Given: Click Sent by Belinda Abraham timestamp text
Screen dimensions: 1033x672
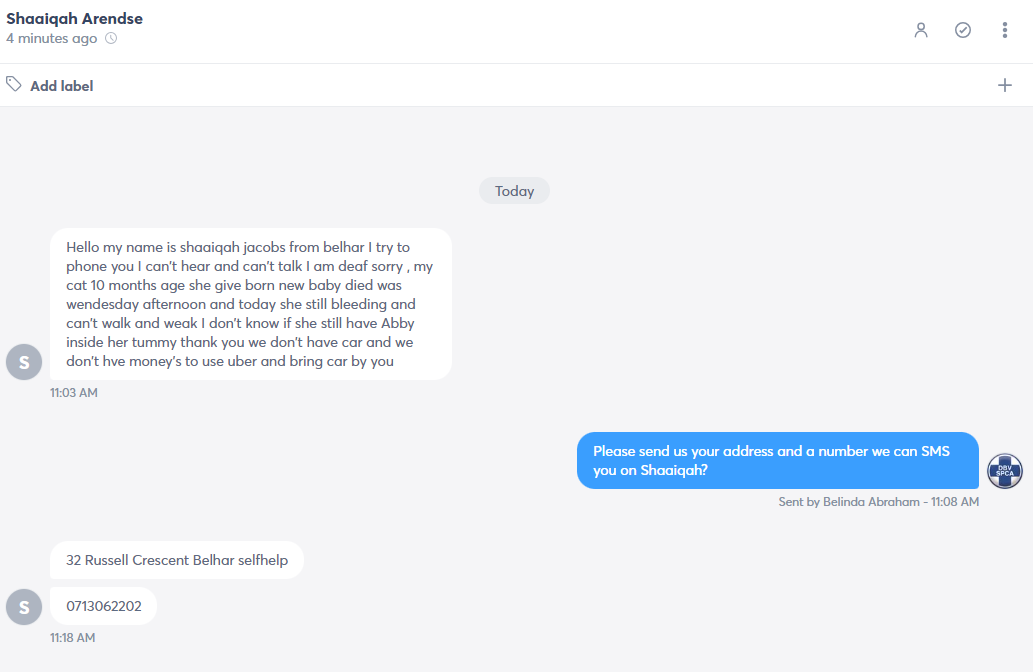Looking at the screenshot, I should tap(879, 502).
